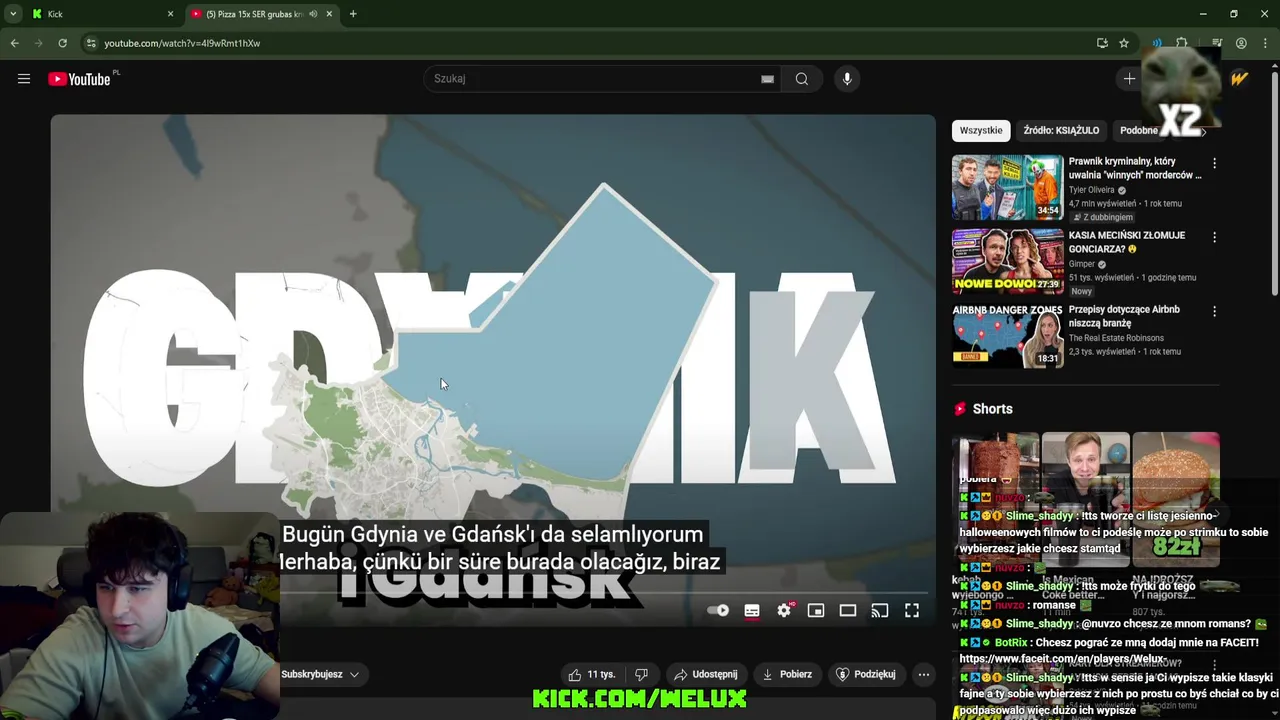
Task: Toggle subtitles captions button
Action: pos(752,610)
